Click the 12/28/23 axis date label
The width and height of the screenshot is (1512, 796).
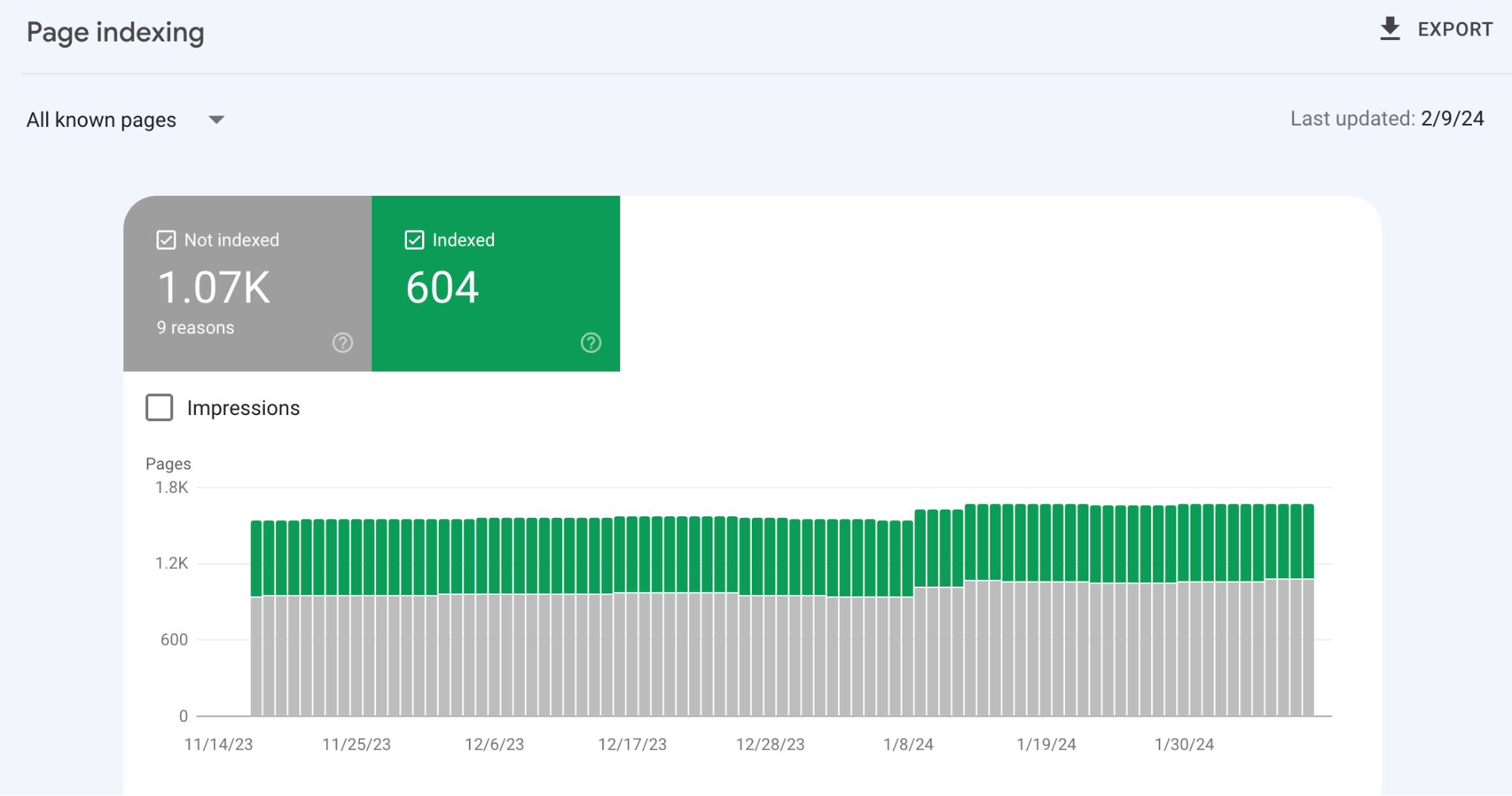pyautogui.click(x=770, y=744)
